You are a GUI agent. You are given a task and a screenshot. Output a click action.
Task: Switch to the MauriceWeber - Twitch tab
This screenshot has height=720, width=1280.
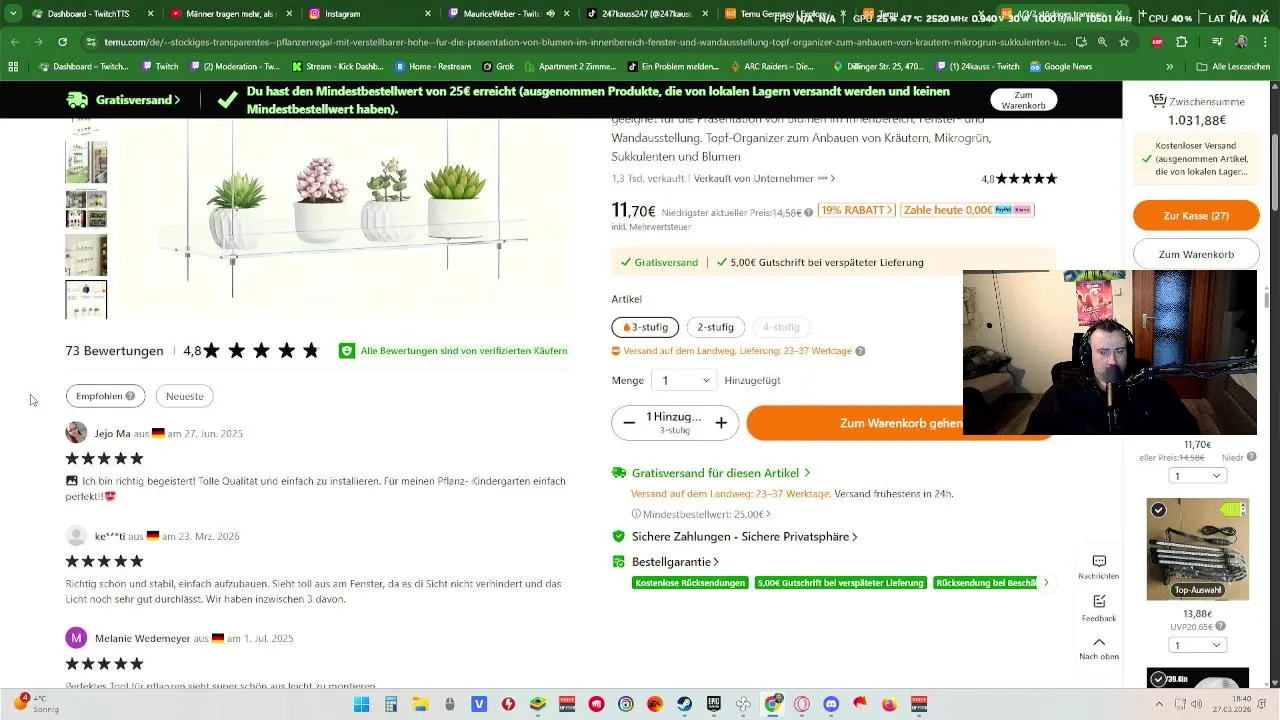click(508, 14)
